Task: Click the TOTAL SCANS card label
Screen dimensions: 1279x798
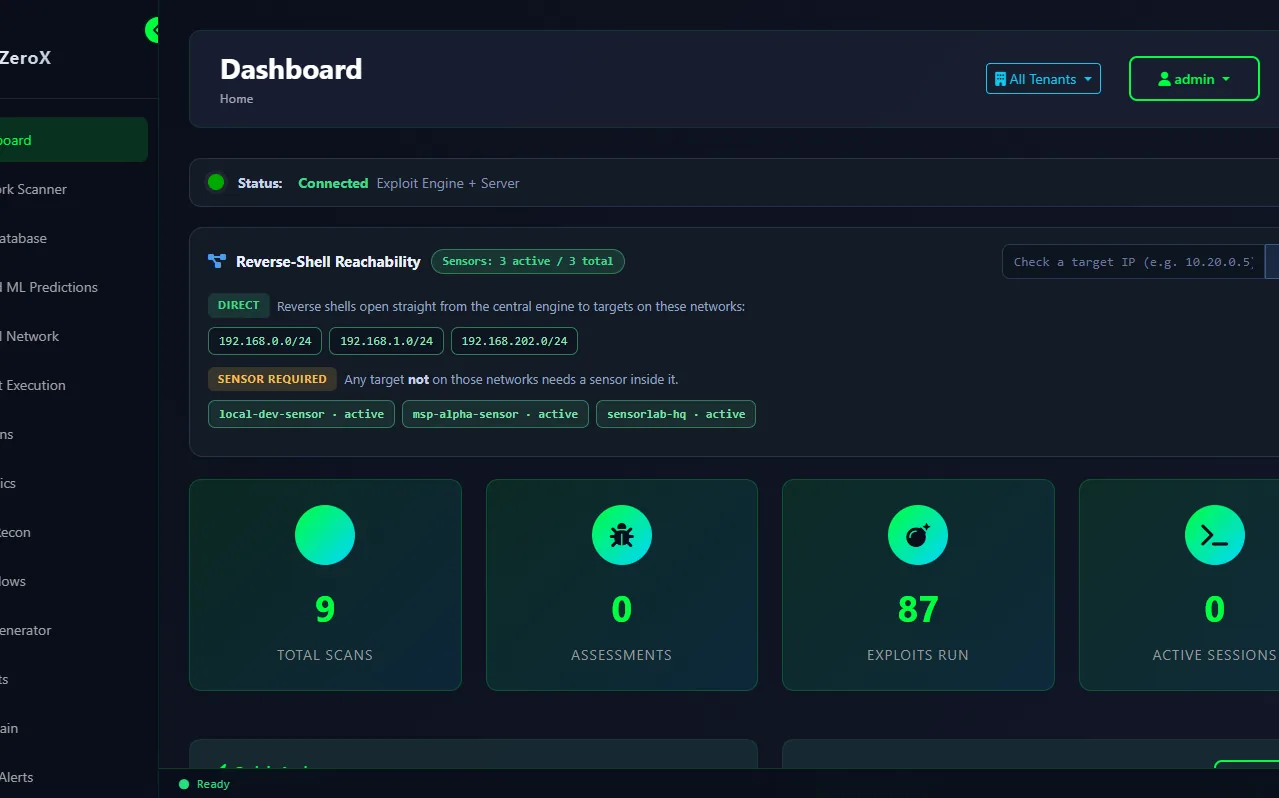Action: coord(325,655)
